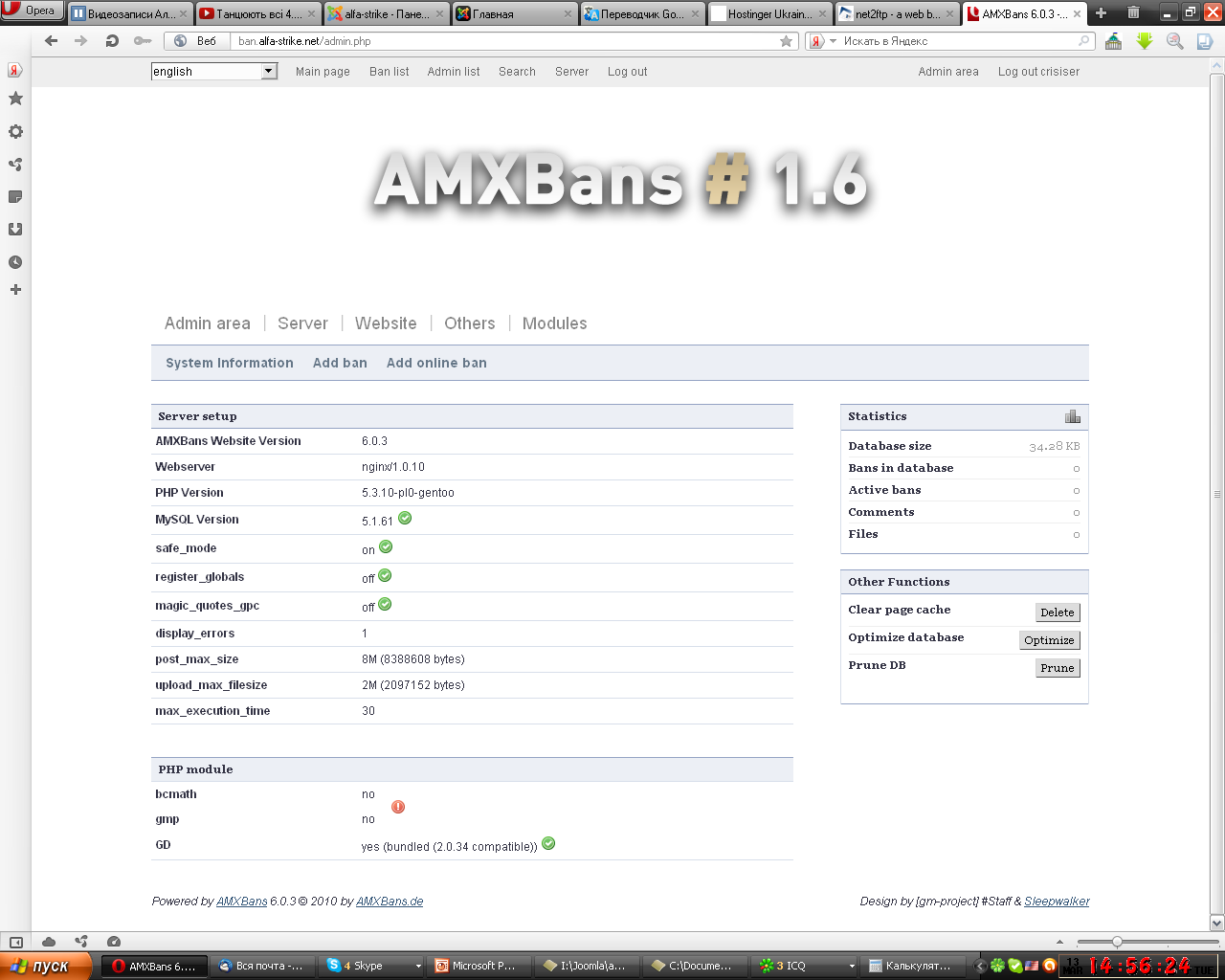1225x980 pixels.
Task: Open Notes panel in Opera sidebar
Action: tap(15, 196)
